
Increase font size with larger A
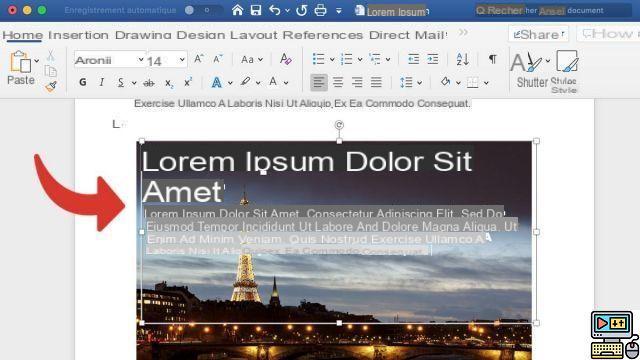[x=199, y=59]
